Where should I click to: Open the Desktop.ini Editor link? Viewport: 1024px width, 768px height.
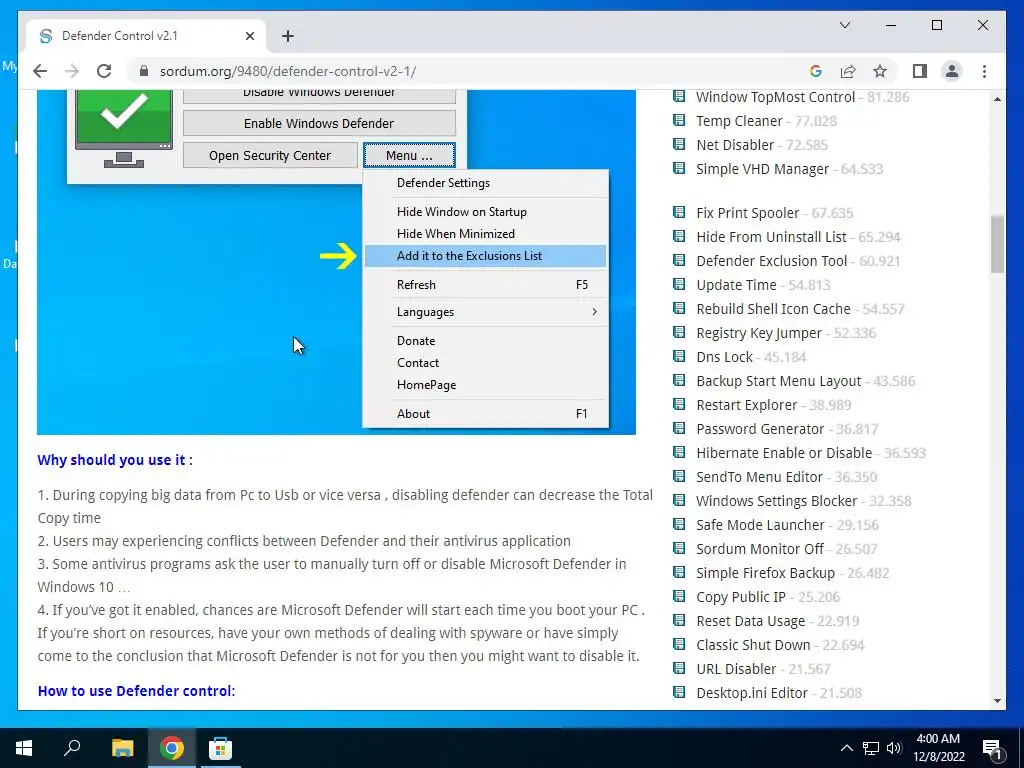(753, 694)
